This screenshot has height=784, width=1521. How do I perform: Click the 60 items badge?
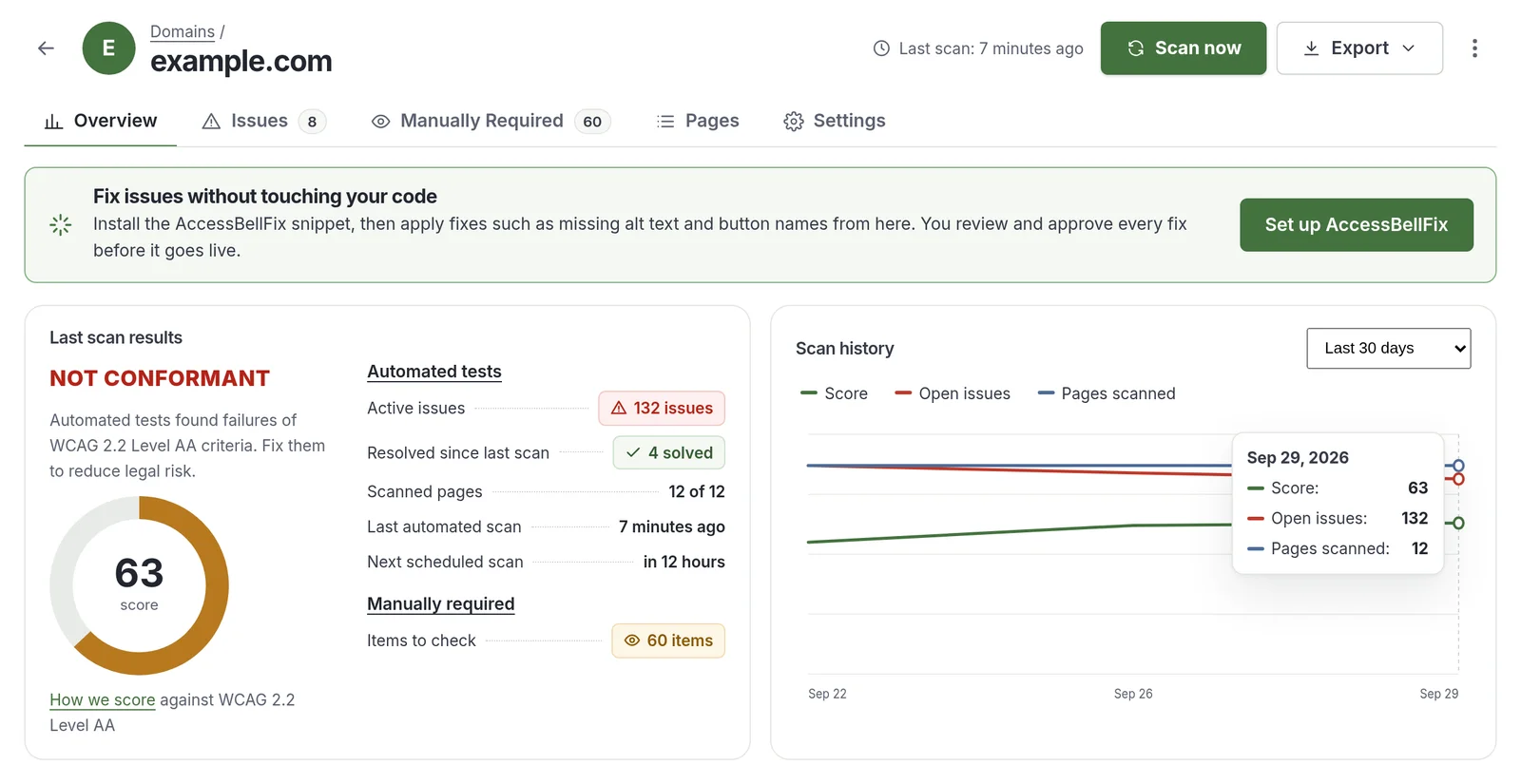[668, 641]
